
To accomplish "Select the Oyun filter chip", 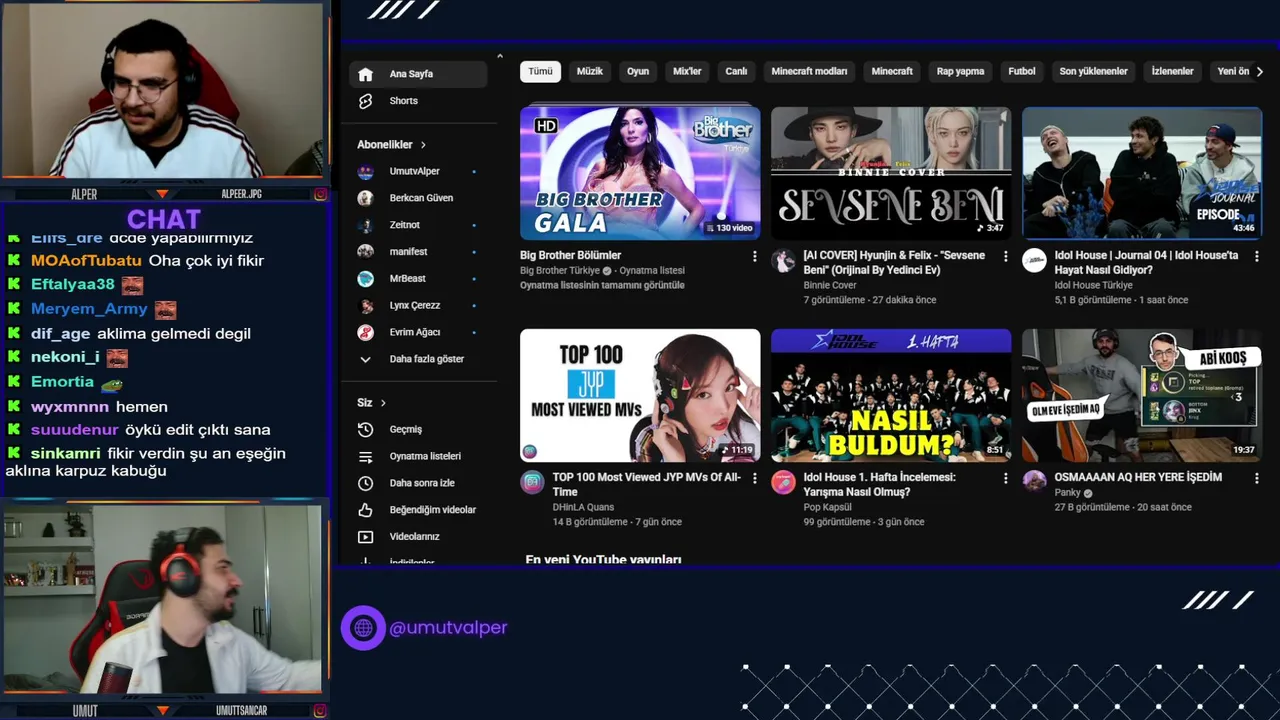I will tap(638, 72).
